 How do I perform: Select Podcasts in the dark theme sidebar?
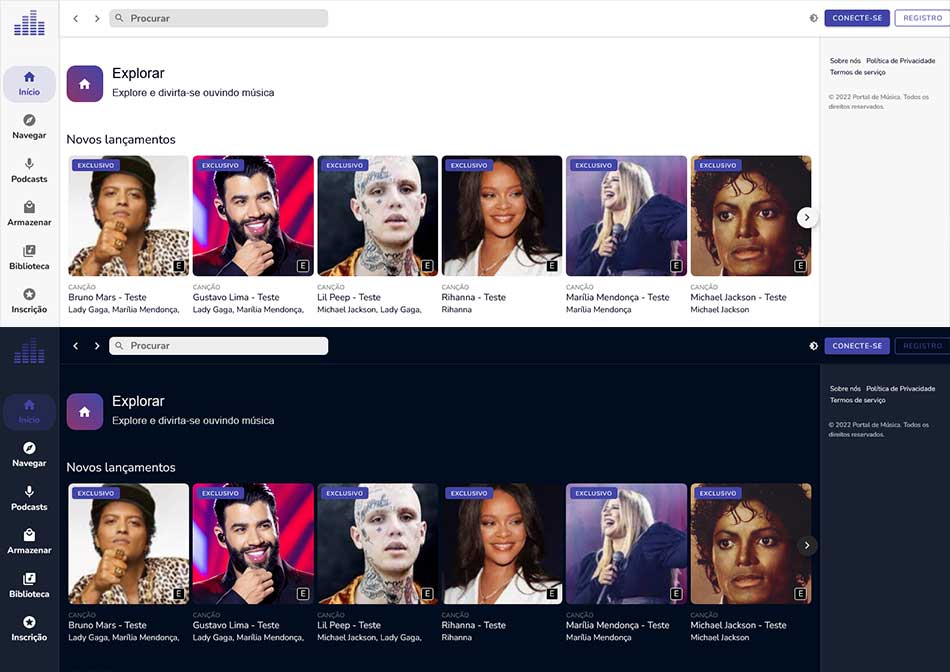pyautogui.click(x=29, y=498)
